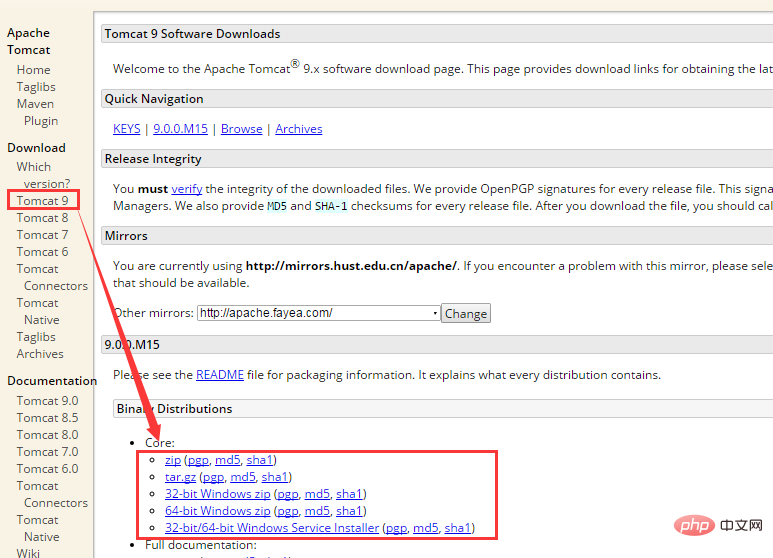Open Tomcat 7.0 documentation link
This screenshot has width=773, height=558.
[x=47, y=452]
